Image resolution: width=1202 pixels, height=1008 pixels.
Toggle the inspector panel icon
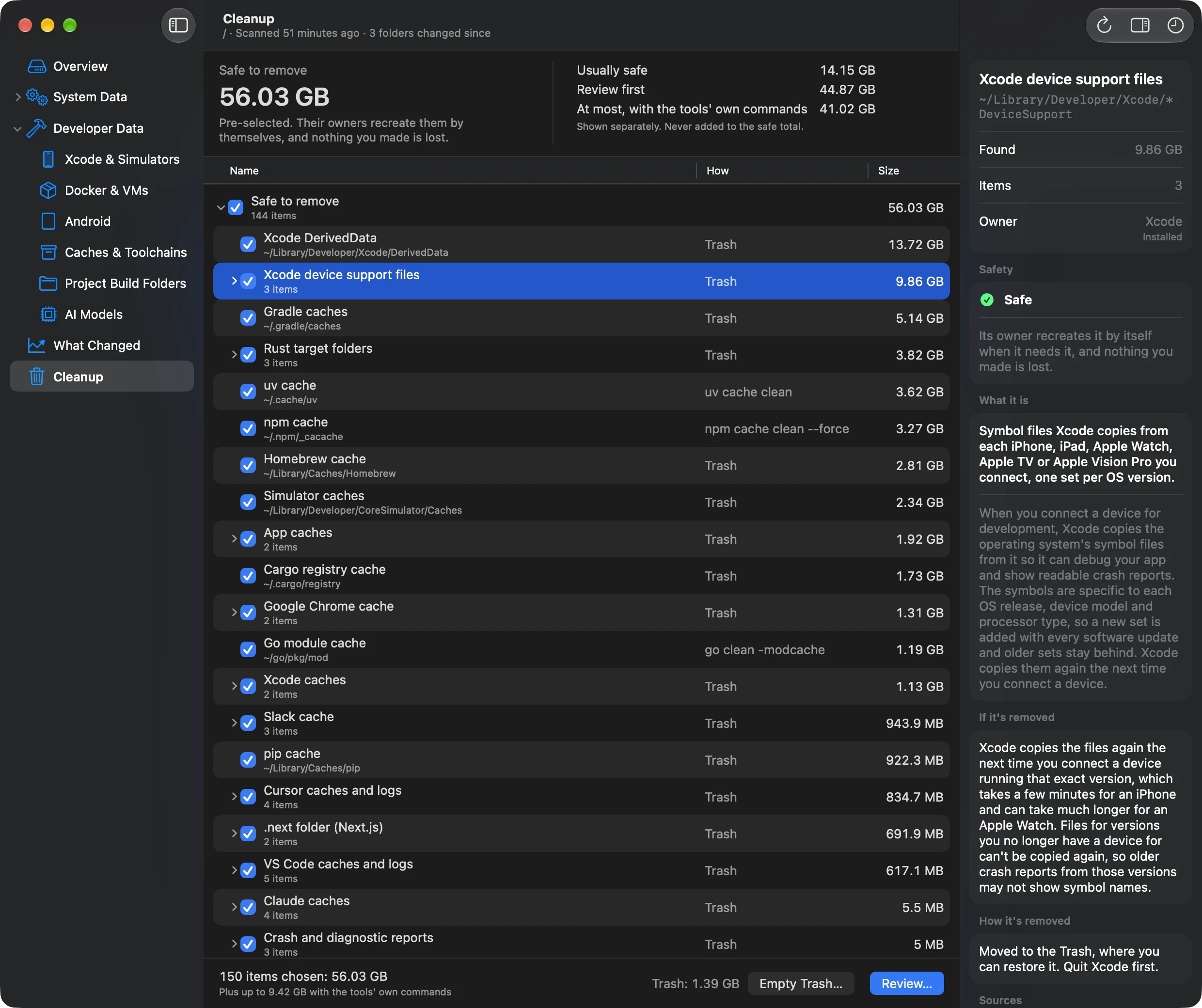(x=1139, y=25)
